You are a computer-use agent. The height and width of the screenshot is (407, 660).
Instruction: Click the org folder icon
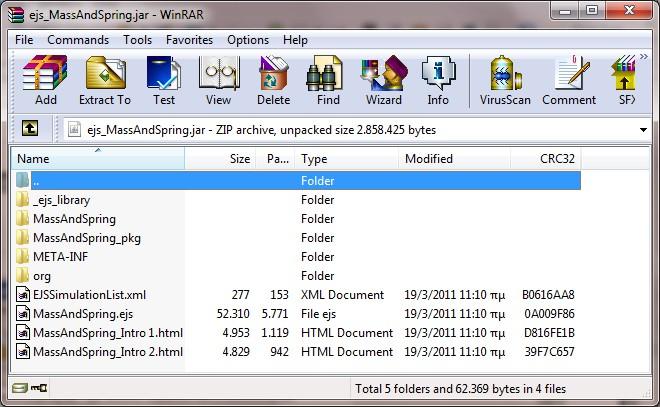coord(23,275)
